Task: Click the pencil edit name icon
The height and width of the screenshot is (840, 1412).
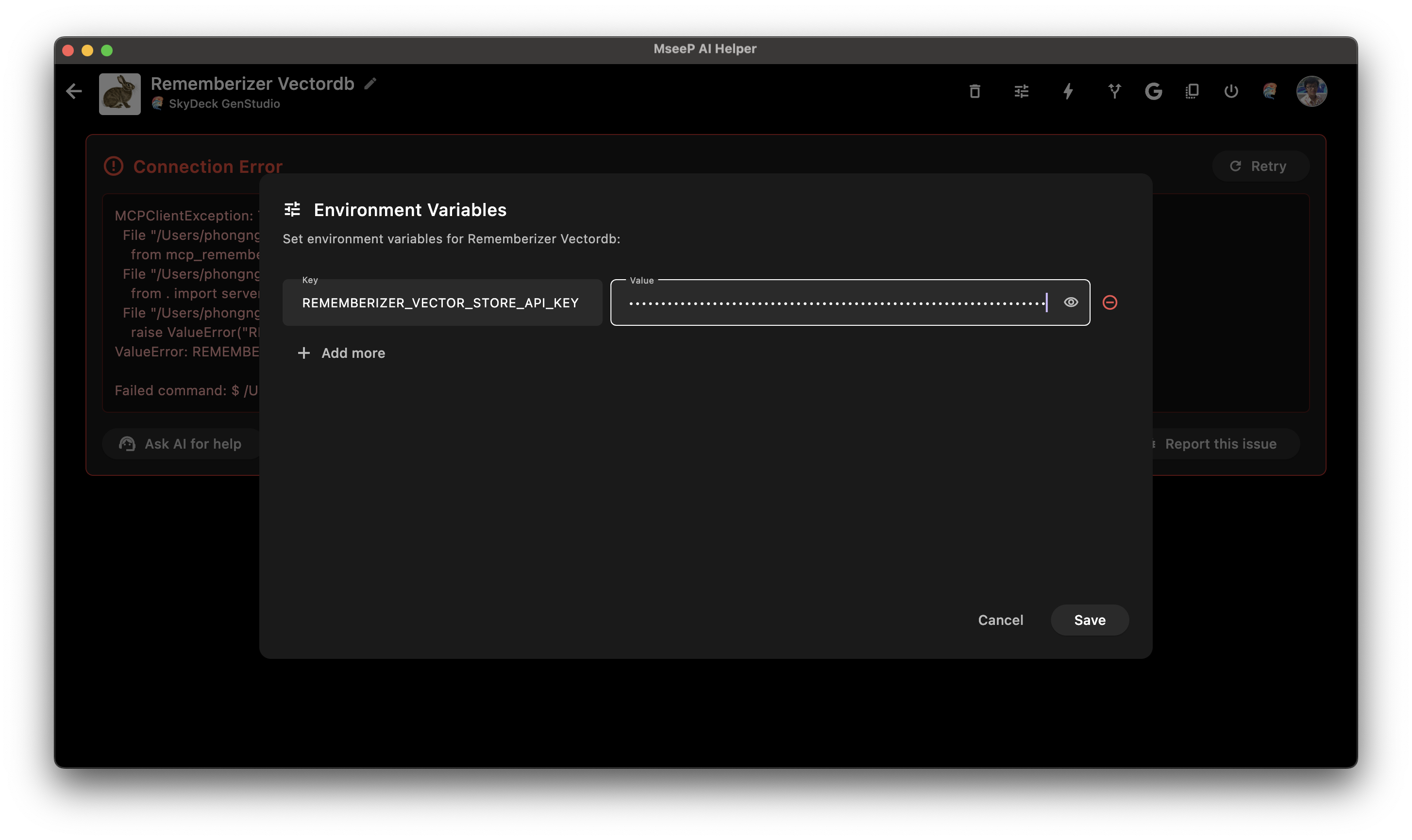Action: pyautogui.click(x=370, y=84)
